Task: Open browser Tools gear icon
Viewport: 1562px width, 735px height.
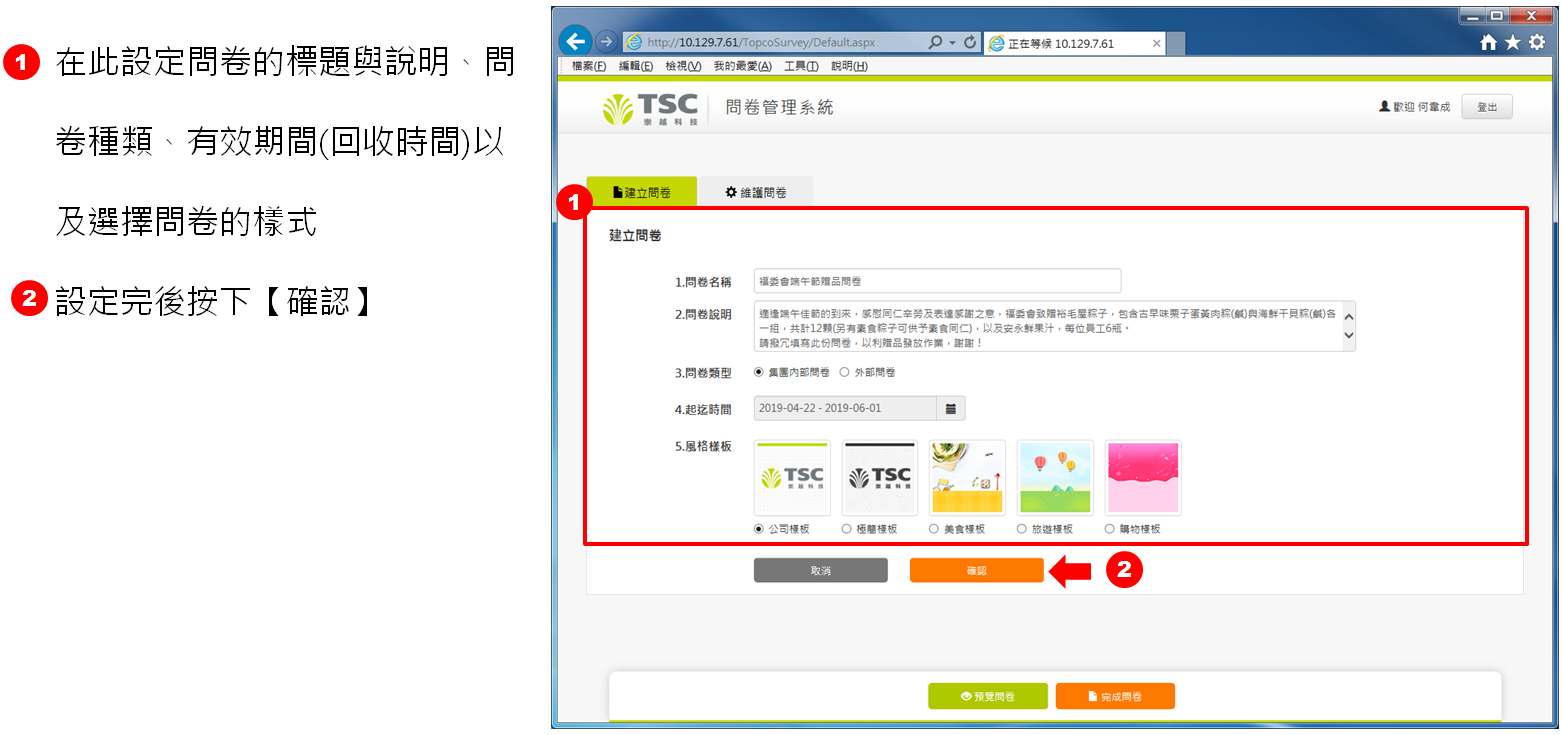Action: point(1537,43)
